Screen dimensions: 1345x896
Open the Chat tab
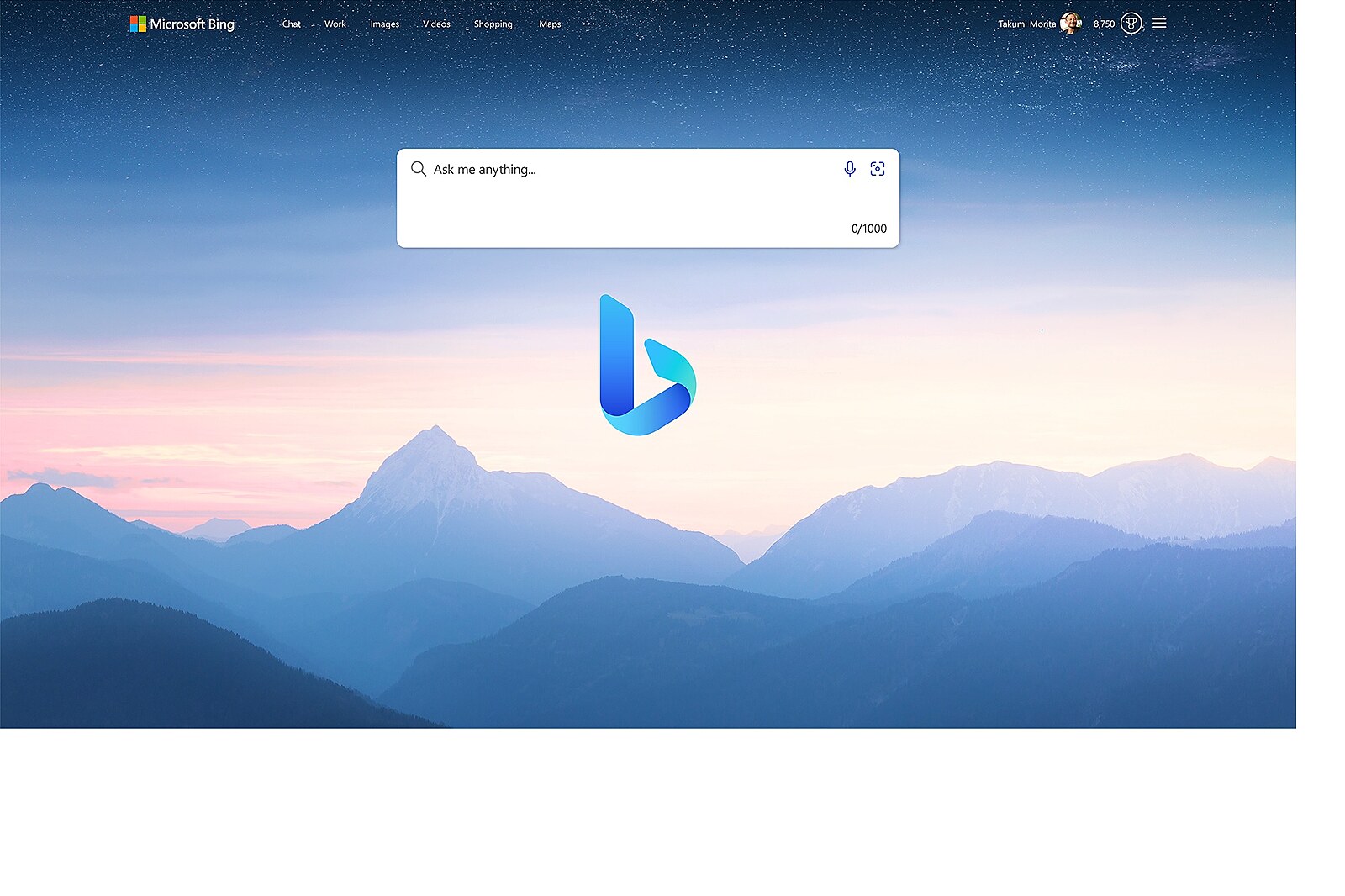pos(292,24)
